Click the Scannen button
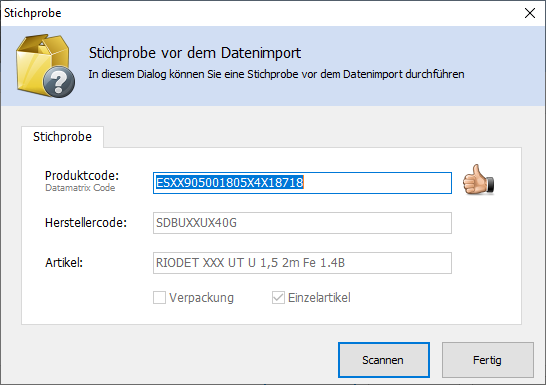Viewport: 546px width, 385px height. click(x=384, y=360)
